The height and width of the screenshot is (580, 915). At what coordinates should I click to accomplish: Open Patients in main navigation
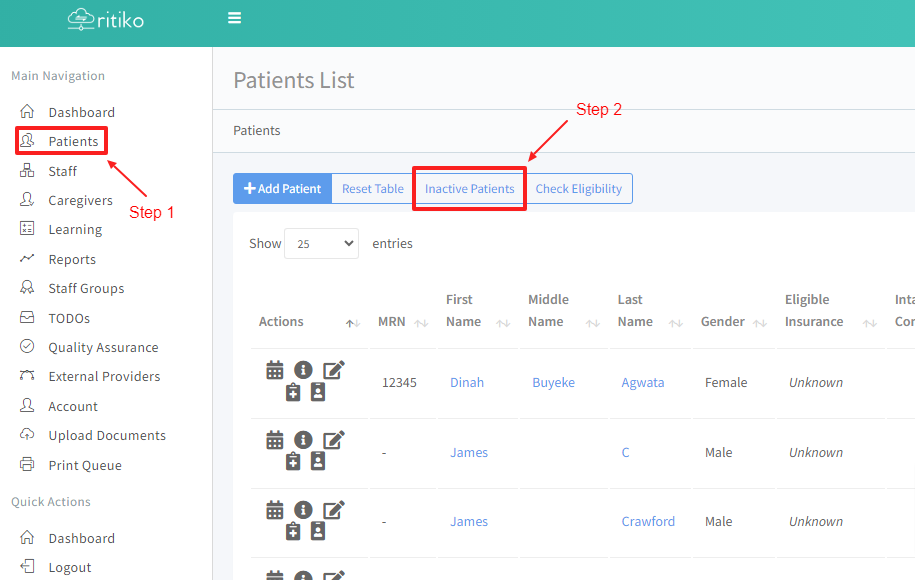coord(73,141)
